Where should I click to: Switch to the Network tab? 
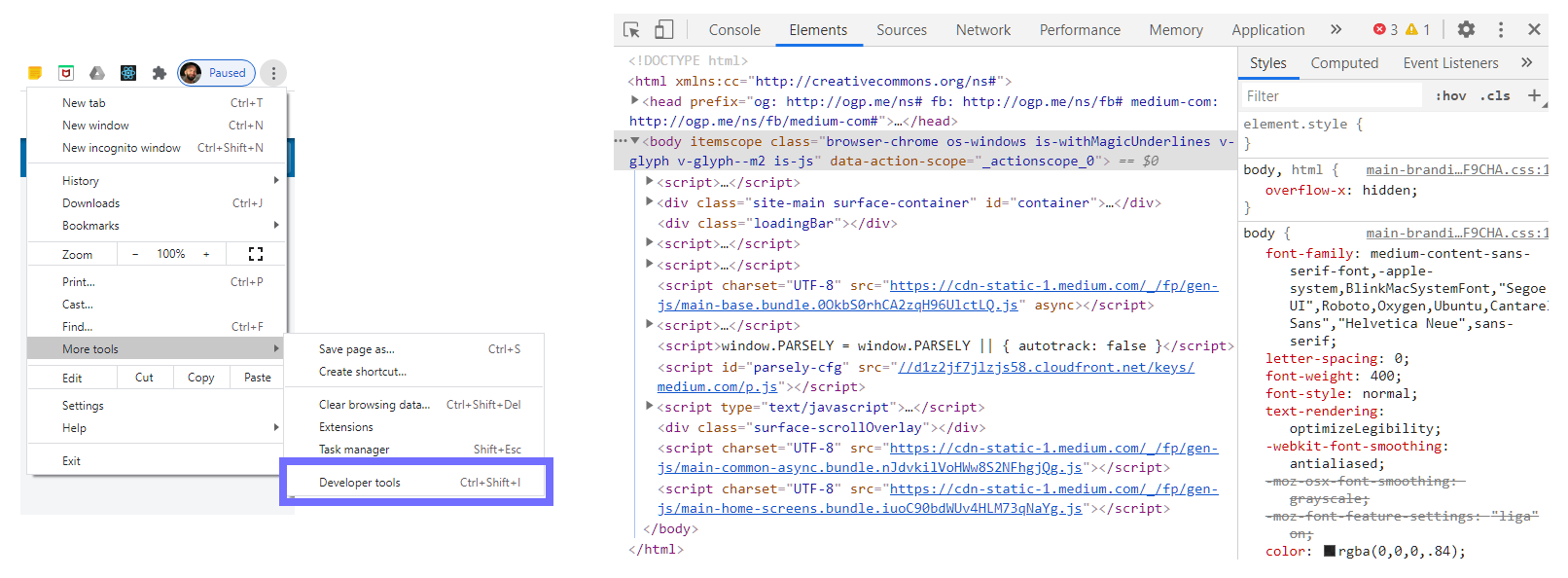point(983,30)
